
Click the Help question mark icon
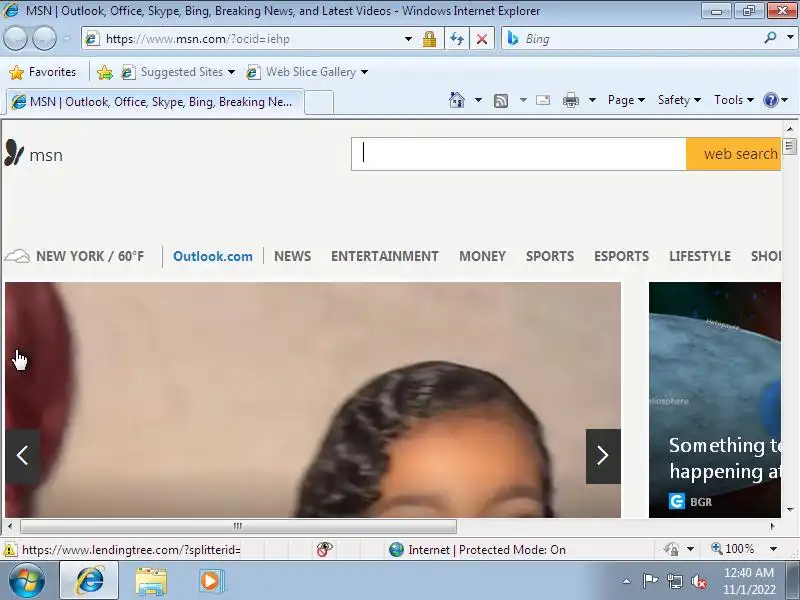pyautogui.click(x=770, y=100)
